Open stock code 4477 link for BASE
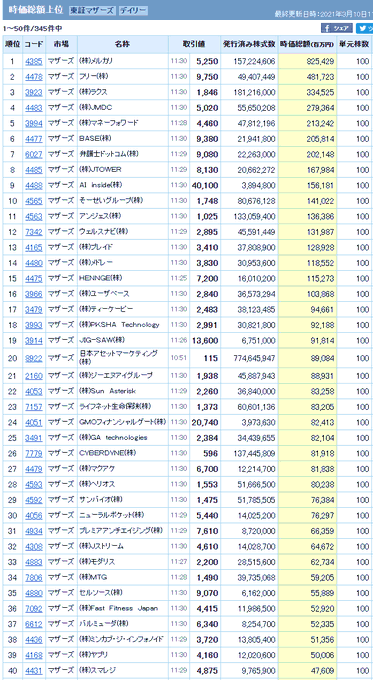373x680 pixels. point(33,139)
